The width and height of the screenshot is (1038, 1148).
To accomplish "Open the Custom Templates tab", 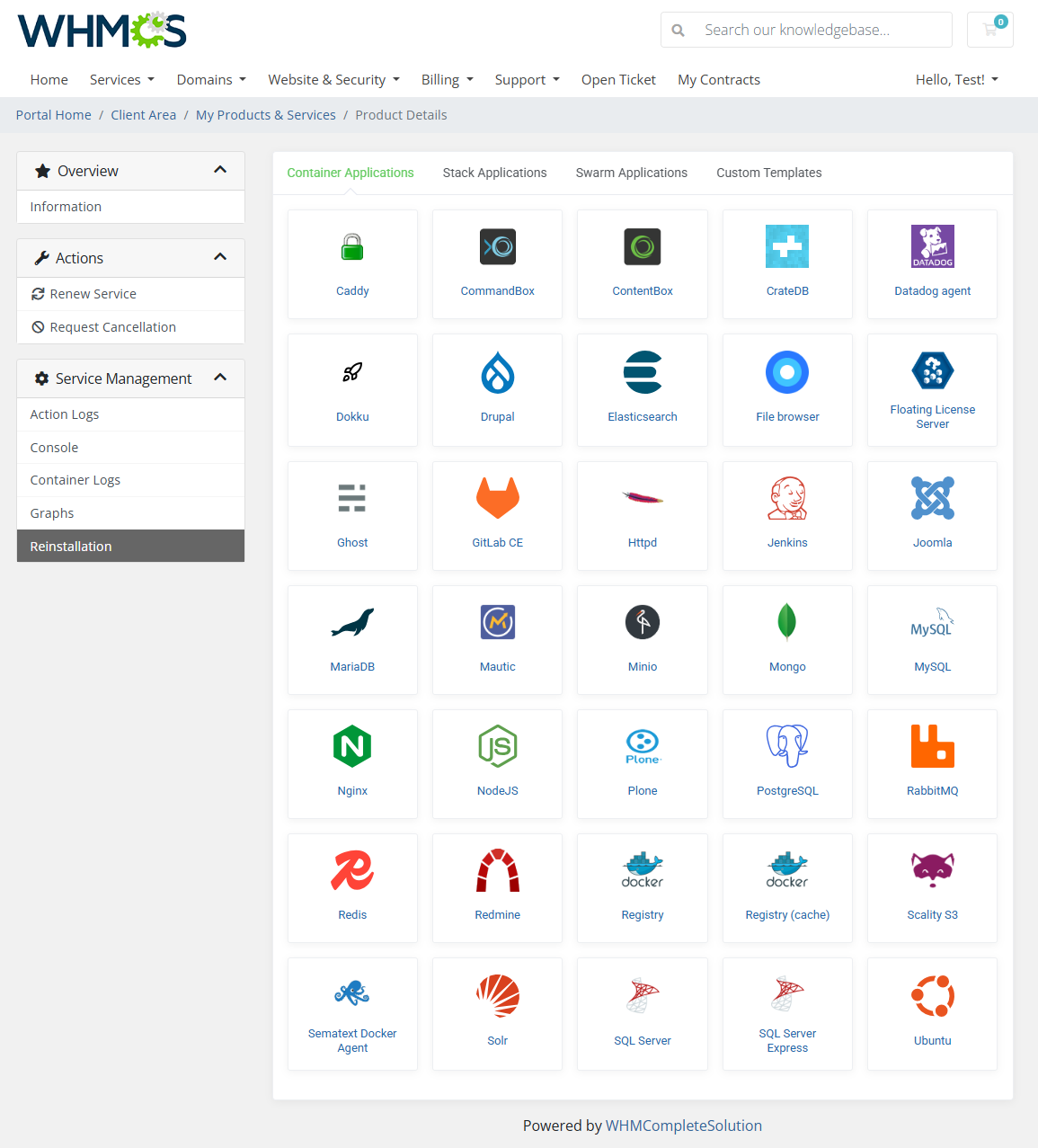I will tap(768, 173).
